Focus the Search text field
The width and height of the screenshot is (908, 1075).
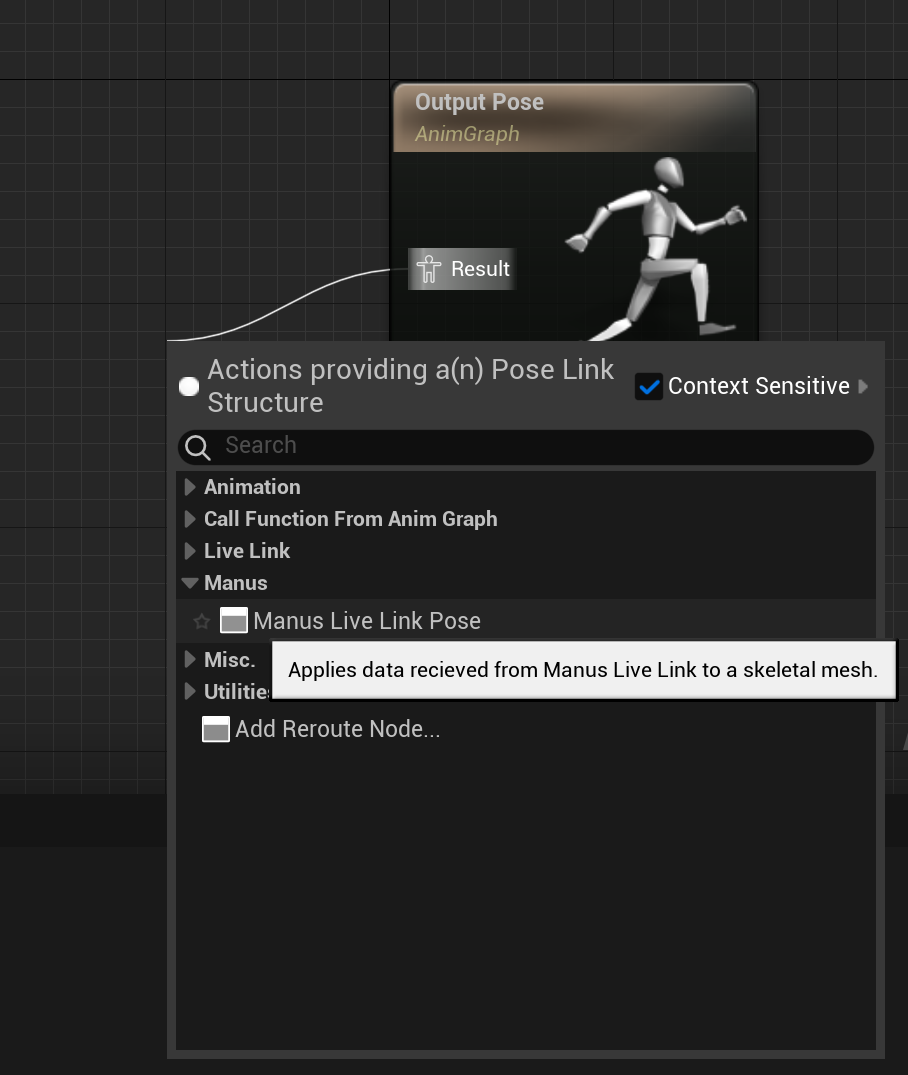(540, 446)
